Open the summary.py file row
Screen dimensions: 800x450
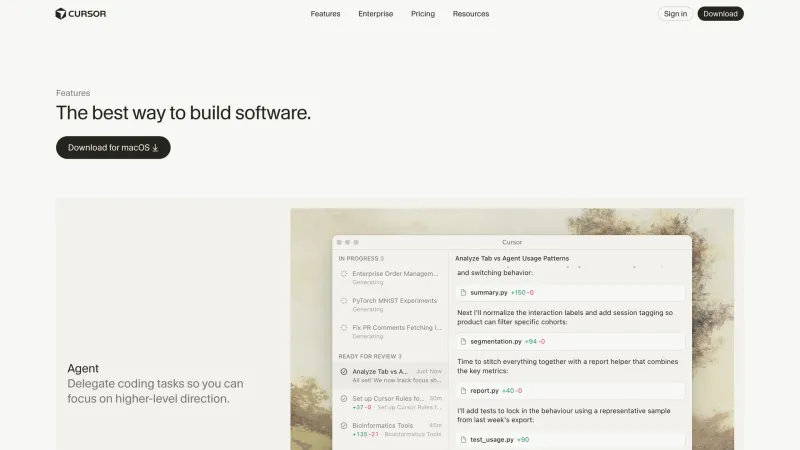[x=570, y=293]
